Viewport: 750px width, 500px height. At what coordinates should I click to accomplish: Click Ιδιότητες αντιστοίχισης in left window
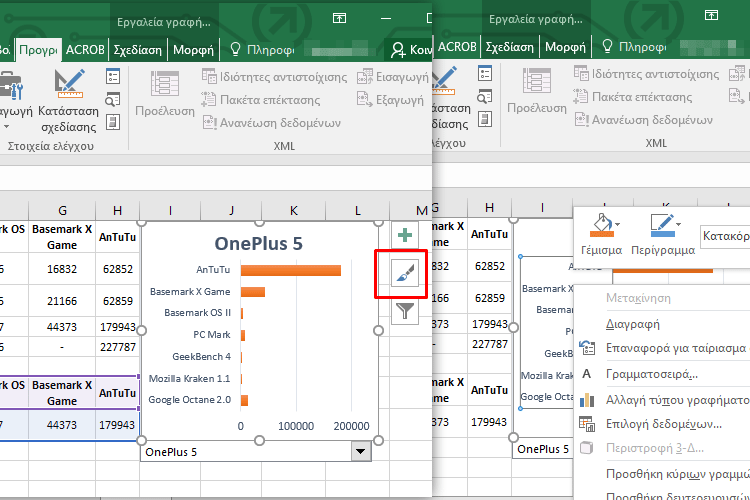275,77
